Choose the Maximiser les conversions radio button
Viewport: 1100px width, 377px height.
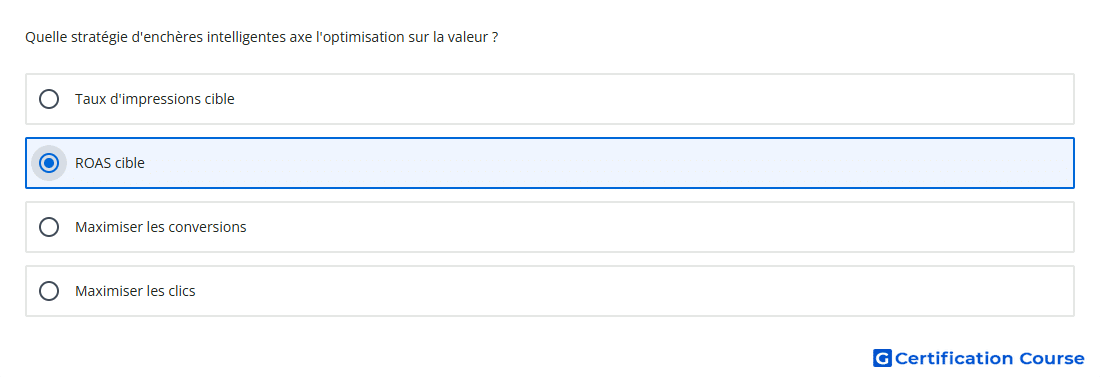[49, 227]
